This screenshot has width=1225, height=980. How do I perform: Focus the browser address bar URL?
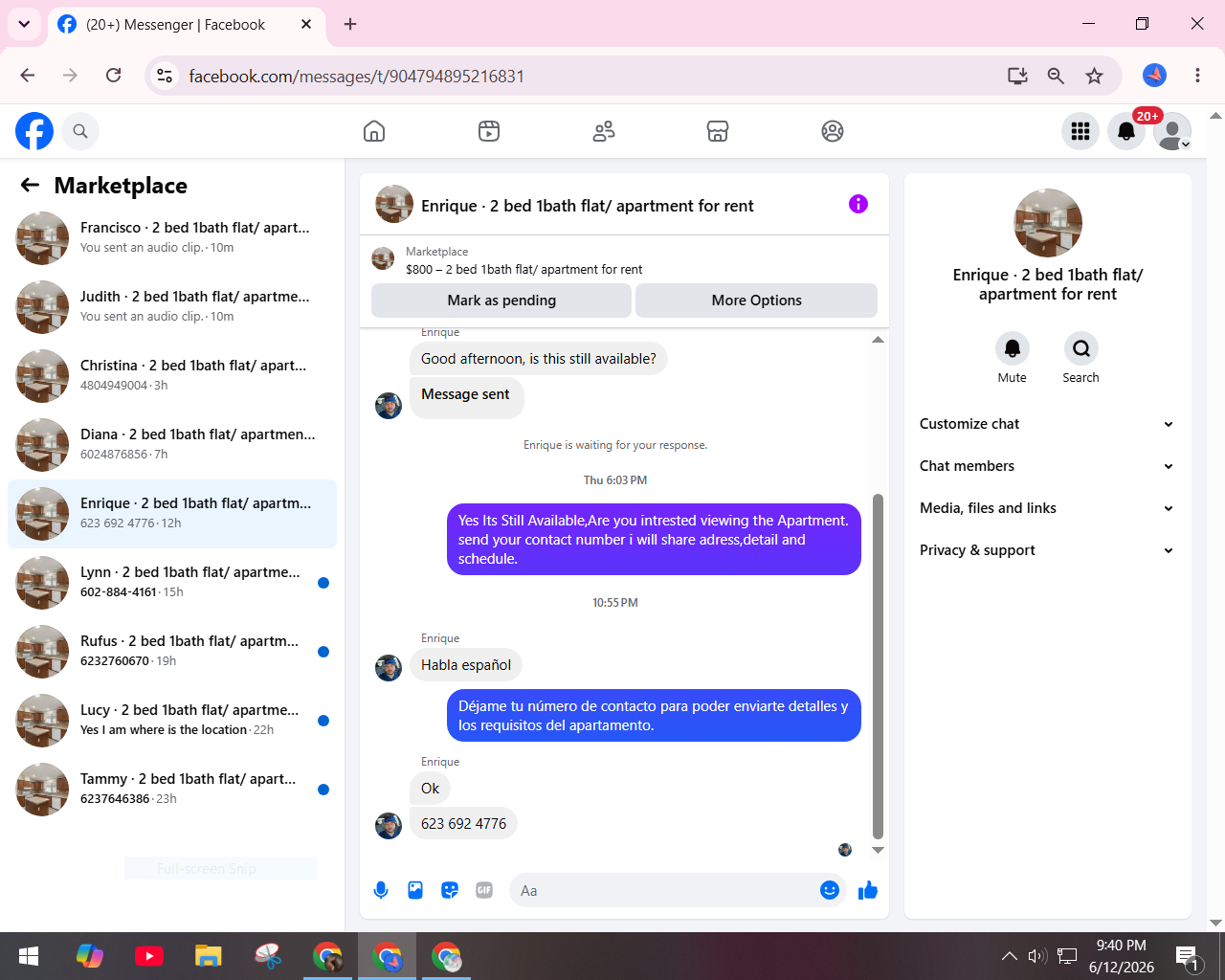tap(357, 76)
